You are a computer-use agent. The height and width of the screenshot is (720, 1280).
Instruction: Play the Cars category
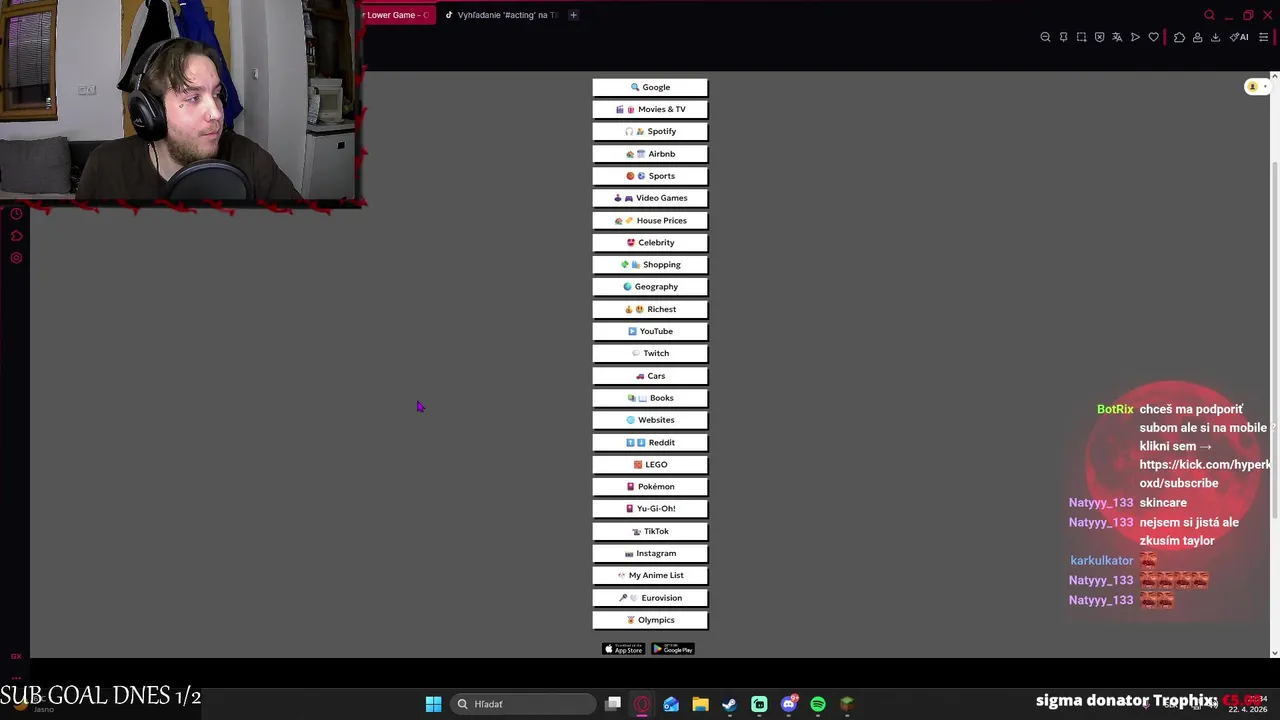[650, 376]
